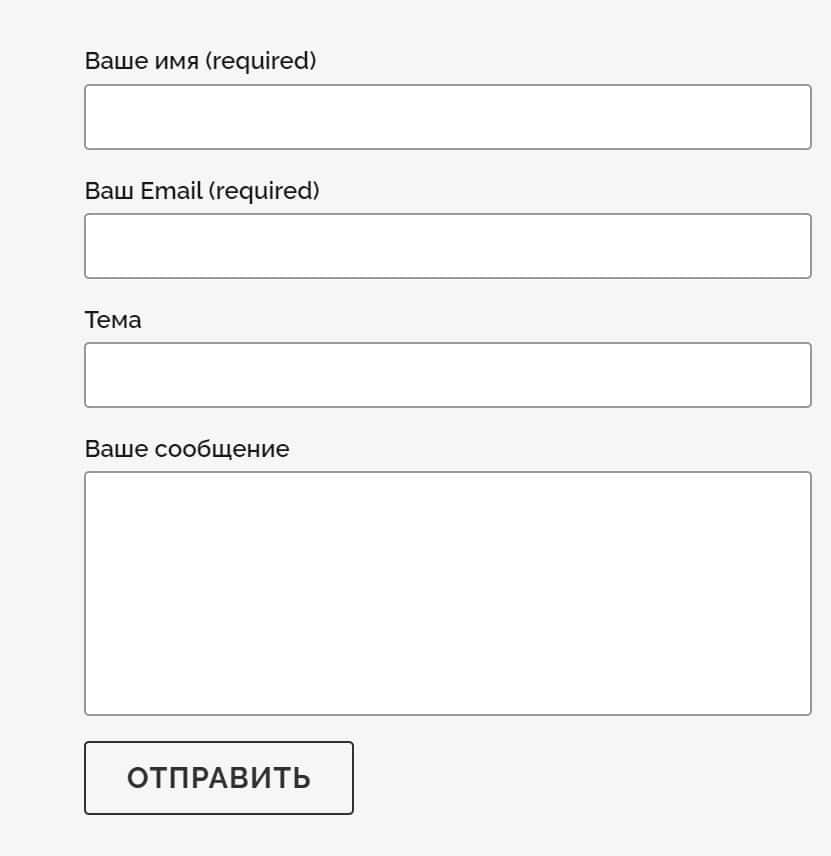831x856 pixels.
Task: Click the 'Ваше сообщение' label text
Action: (187, 449)
